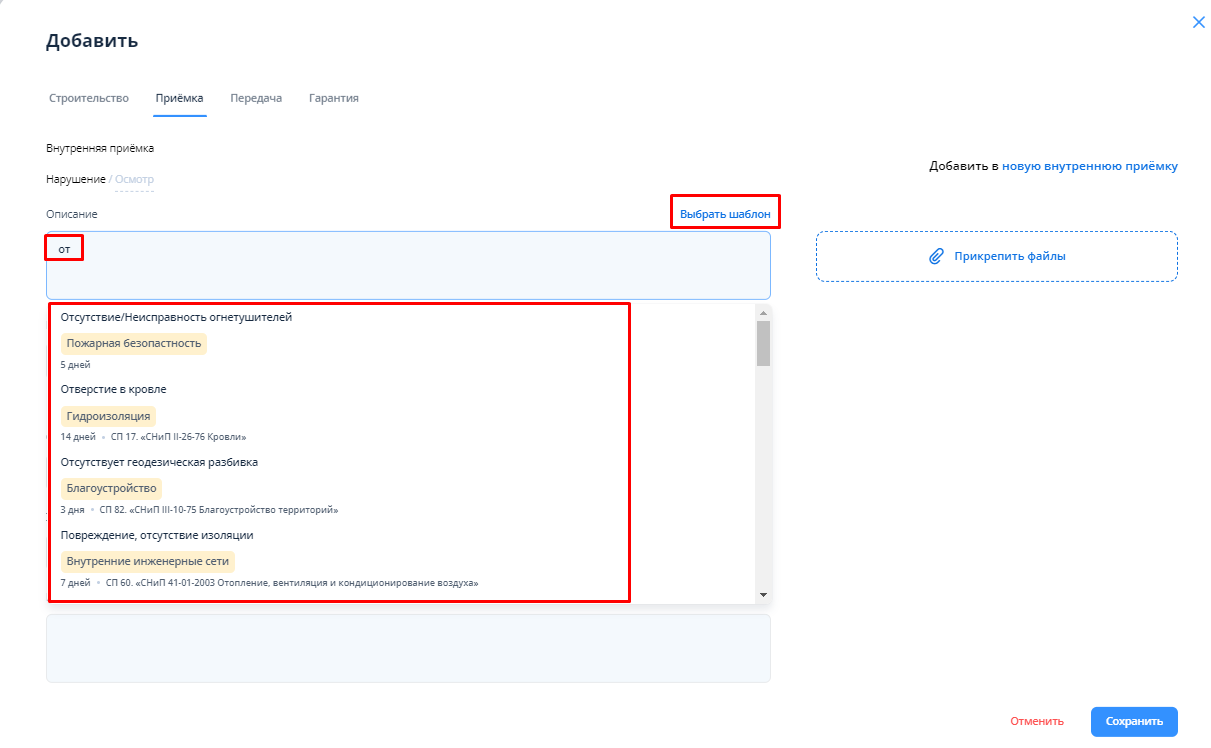Switch to the Строительство tab

point(89,98)
